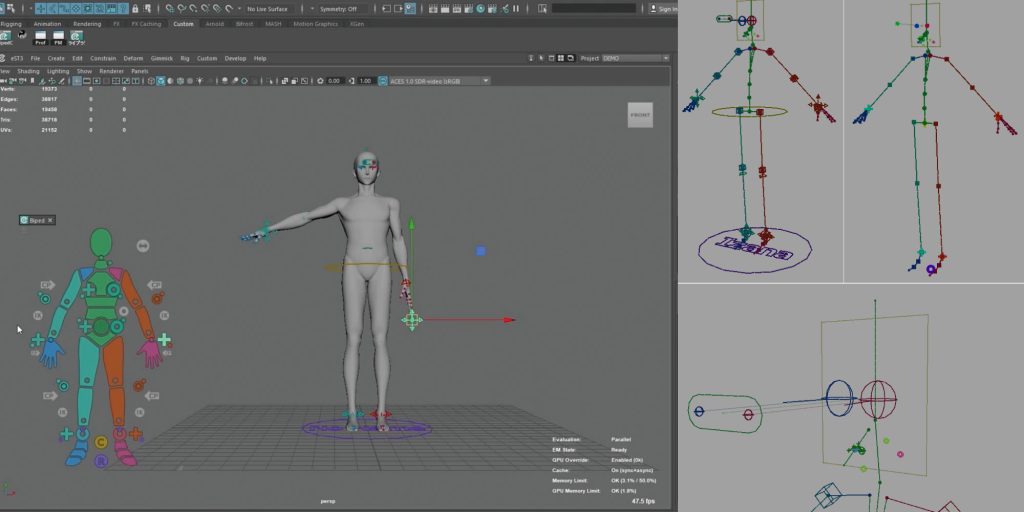Screen dimensions: 1024x512
Task: Toggle the No Live Surface field
Action: click(268, 9)
